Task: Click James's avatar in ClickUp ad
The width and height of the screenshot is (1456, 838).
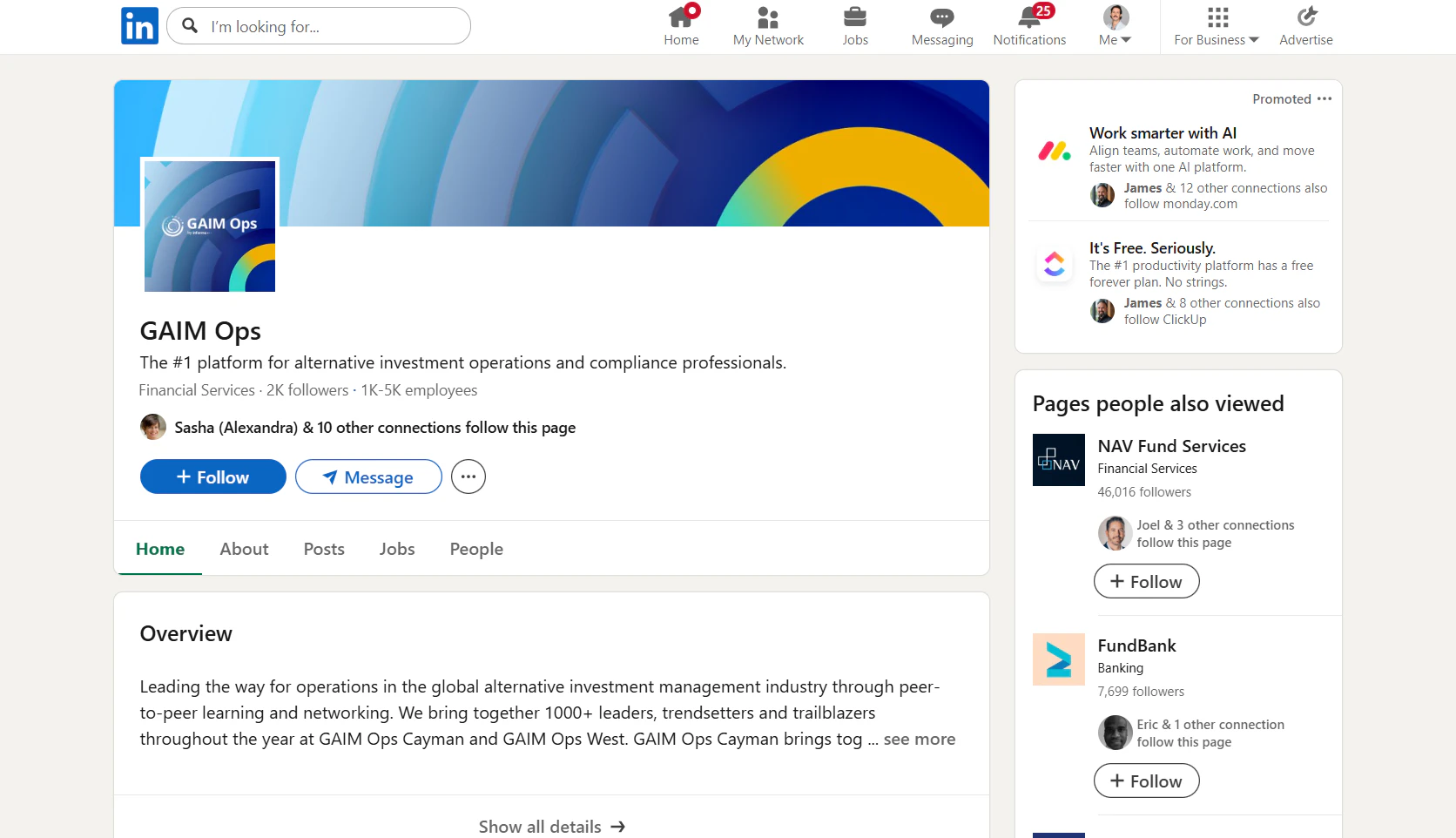Action: (1102, 311)
